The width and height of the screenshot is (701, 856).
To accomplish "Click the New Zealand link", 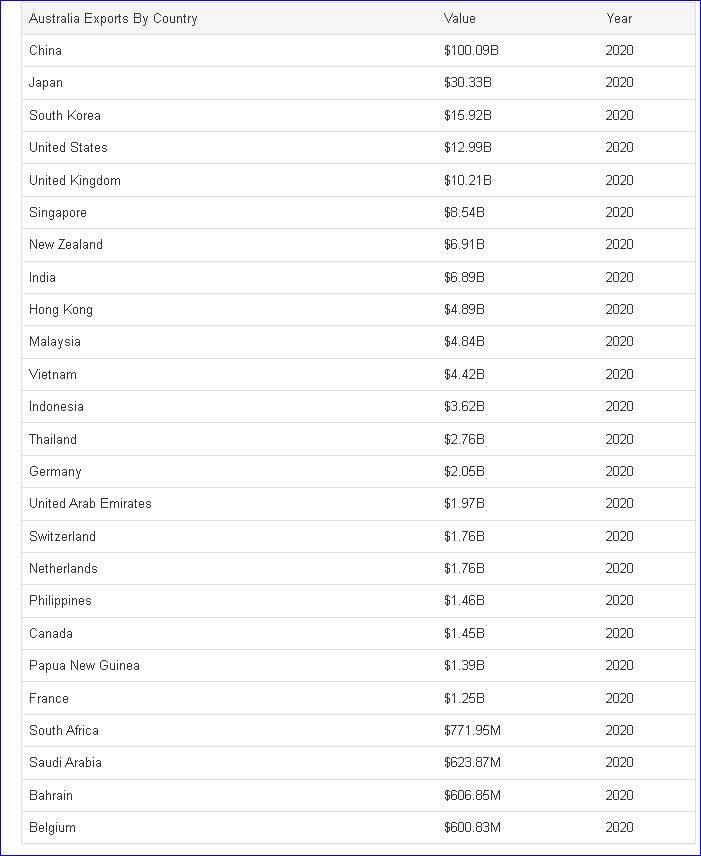I will 66,244.
